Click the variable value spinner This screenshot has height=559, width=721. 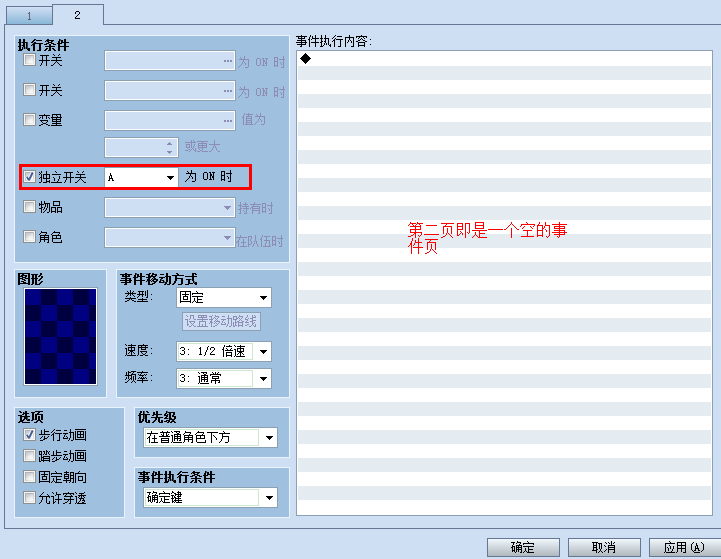point(141,148)
